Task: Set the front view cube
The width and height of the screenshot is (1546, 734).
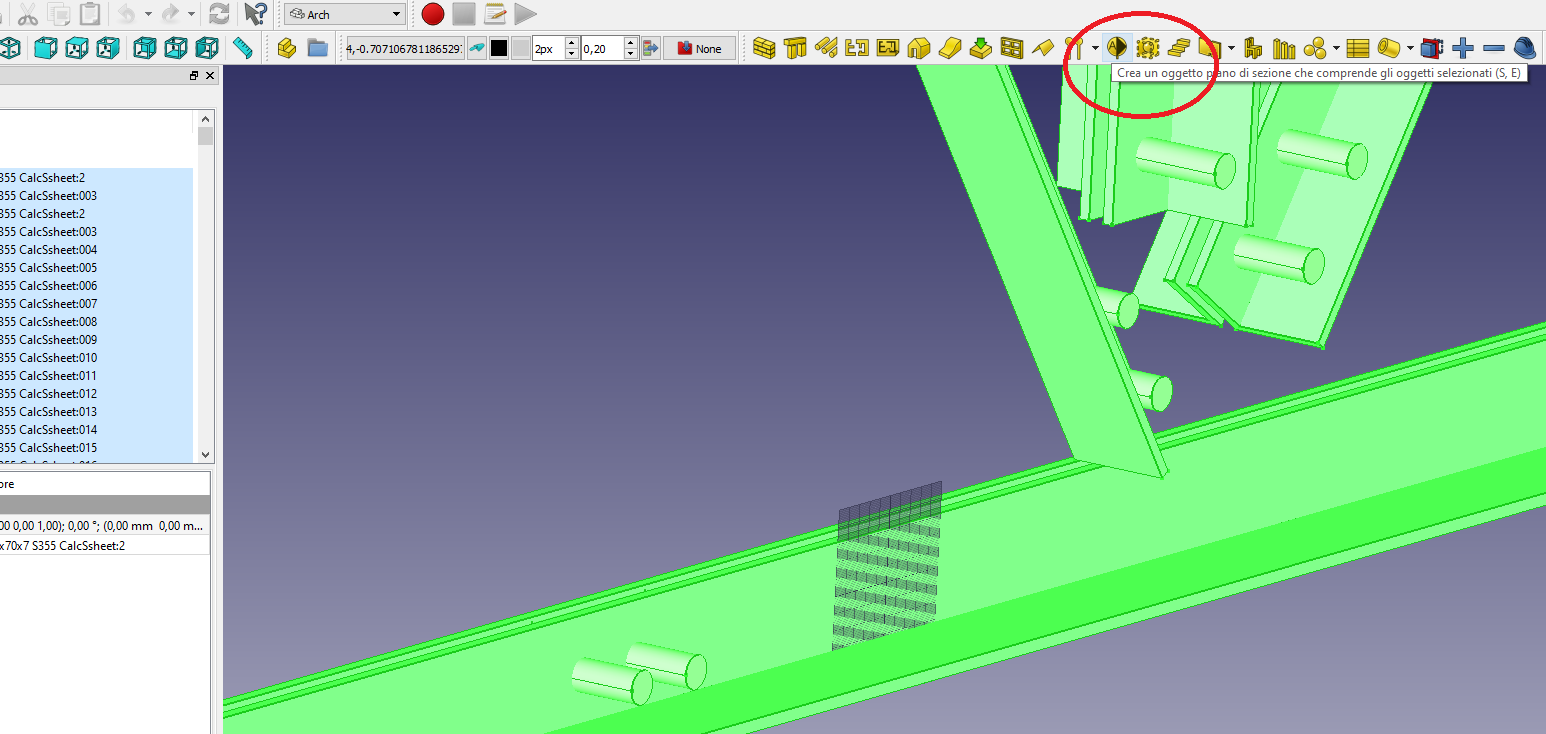Action: tap(45, 47)
